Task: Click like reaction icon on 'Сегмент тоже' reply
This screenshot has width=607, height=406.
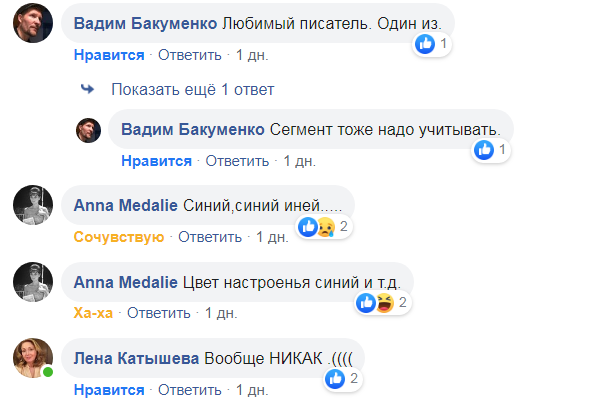Action: (x=484, y=150)
